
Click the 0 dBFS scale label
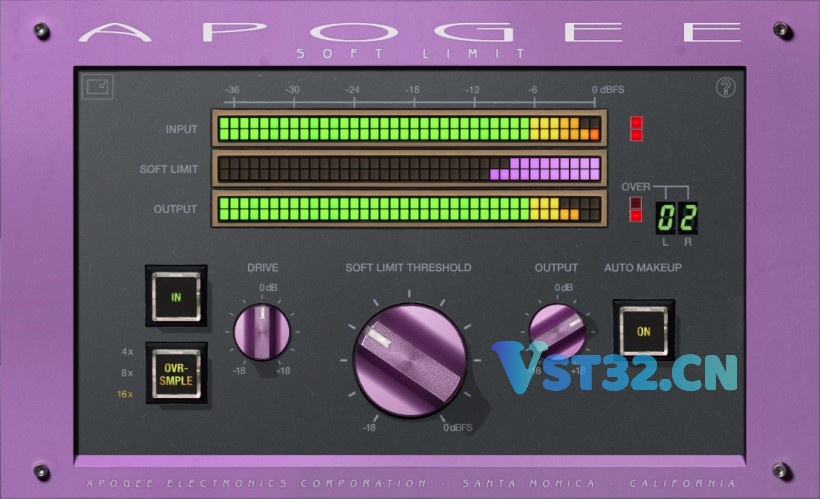[608, 89]
